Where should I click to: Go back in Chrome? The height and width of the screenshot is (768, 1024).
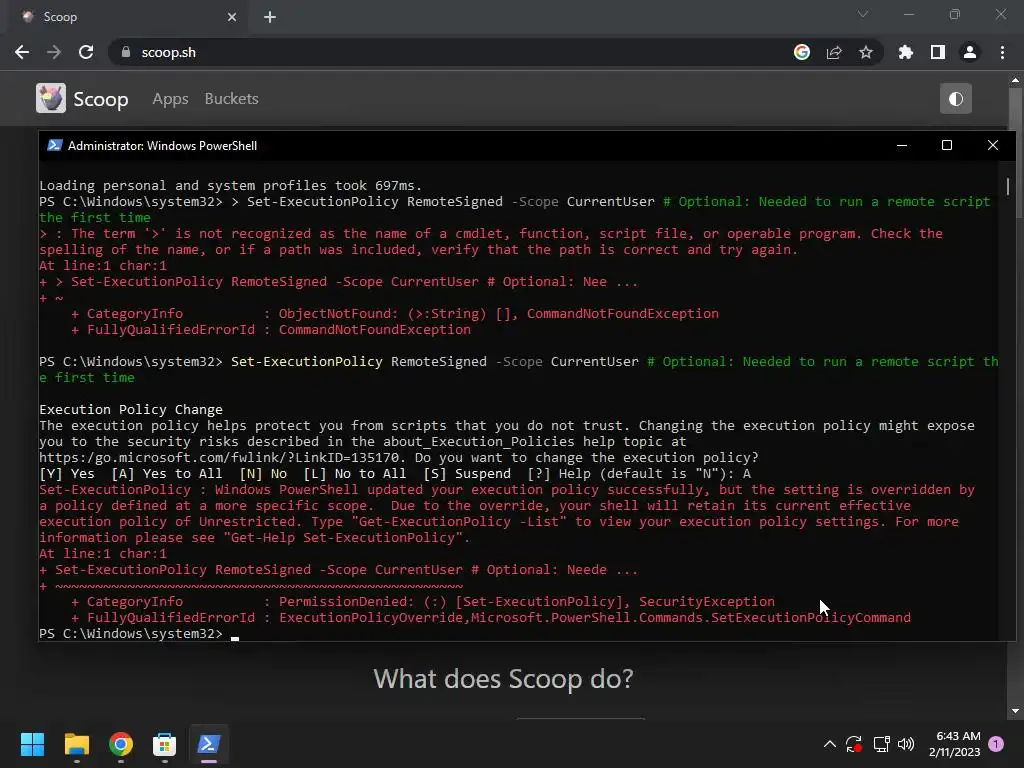[x=22, y=52]
